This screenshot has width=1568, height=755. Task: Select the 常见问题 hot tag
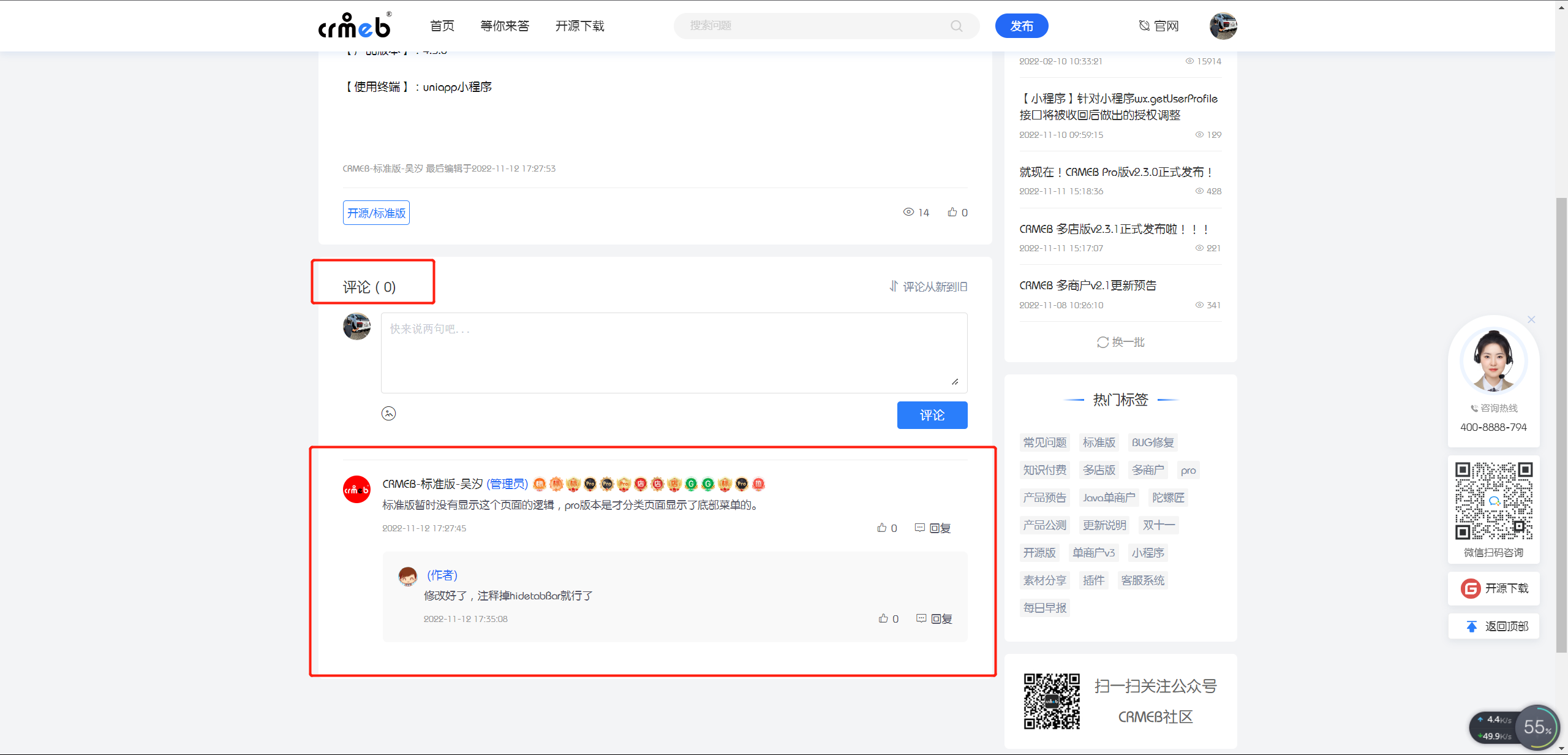1045,442
